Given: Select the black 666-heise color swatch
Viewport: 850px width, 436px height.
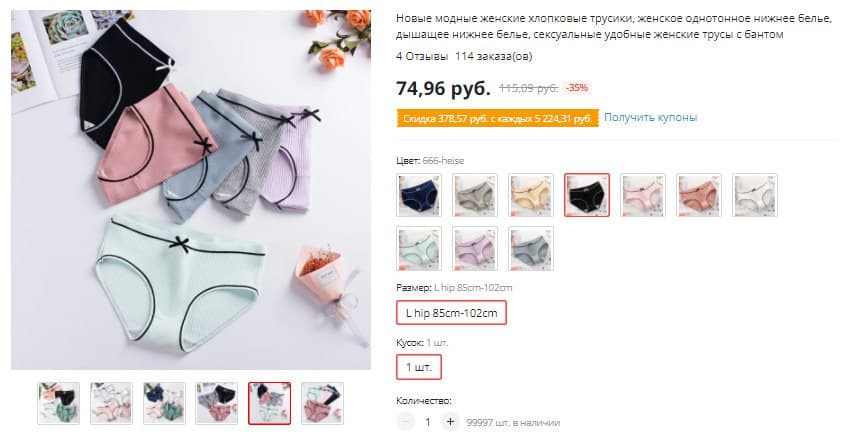Looking at the screenshot, I should [x=587, y=195].
